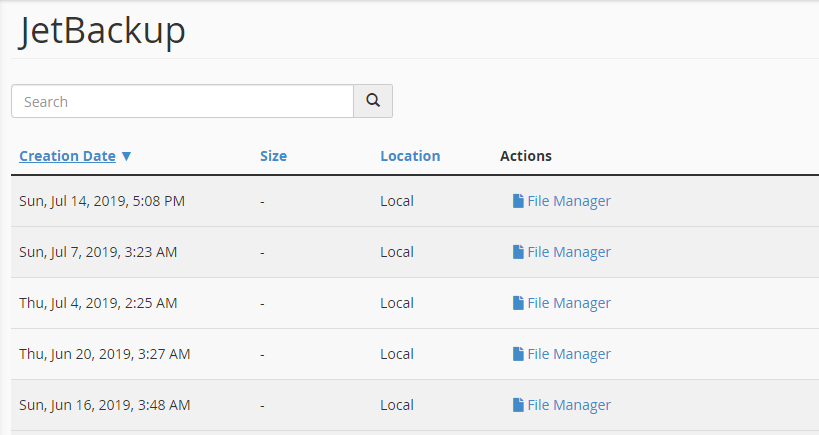
Task: Sort by Location column header
Action: pyautogui.click(x=410, y=156)
